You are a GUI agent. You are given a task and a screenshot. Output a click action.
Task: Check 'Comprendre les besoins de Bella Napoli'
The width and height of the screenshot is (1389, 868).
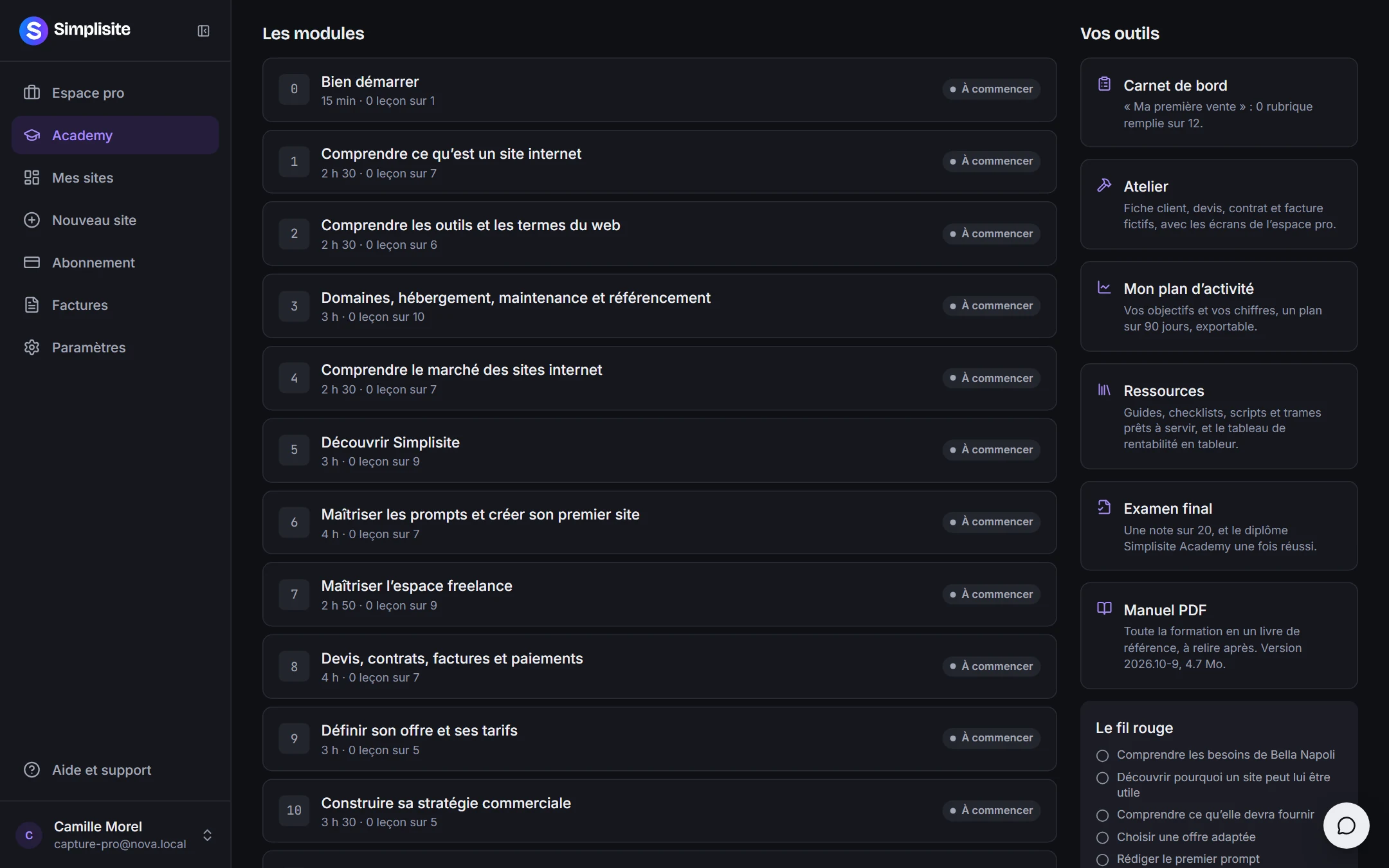[x=1102, y=755]
